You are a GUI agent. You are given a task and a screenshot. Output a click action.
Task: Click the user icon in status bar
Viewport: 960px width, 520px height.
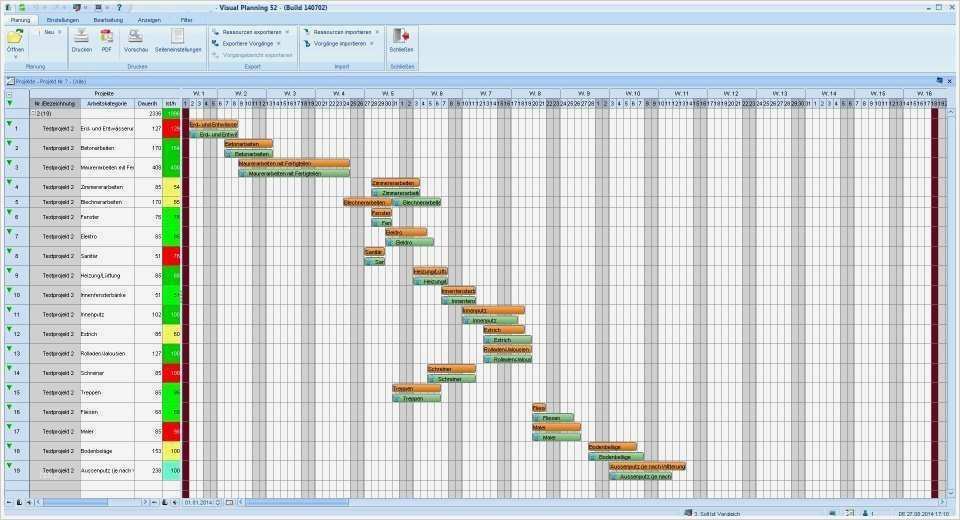[865, 513]
